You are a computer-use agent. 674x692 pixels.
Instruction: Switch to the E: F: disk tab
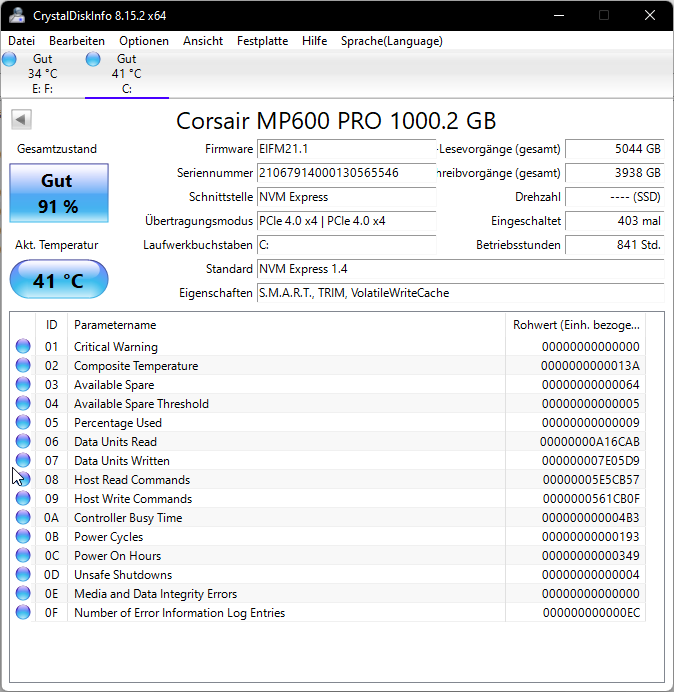pos(42,74)
